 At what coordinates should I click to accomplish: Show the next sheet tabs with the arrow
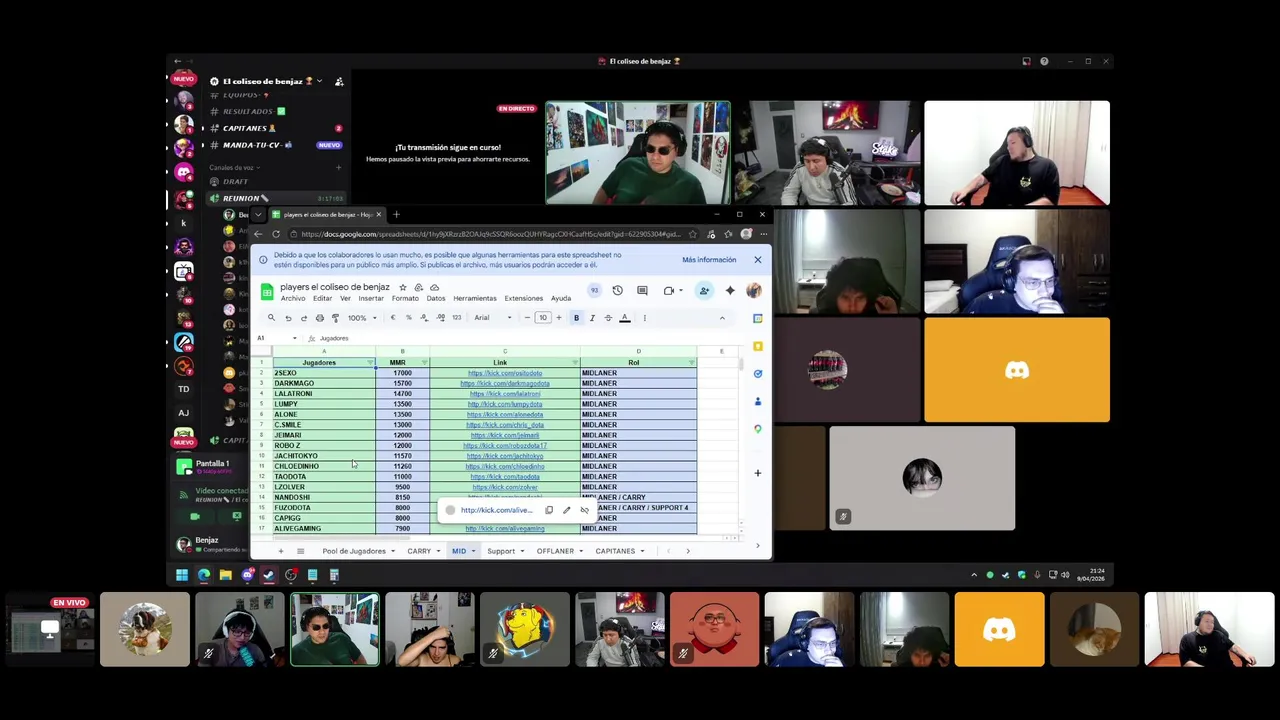click(x=688, y=551)
